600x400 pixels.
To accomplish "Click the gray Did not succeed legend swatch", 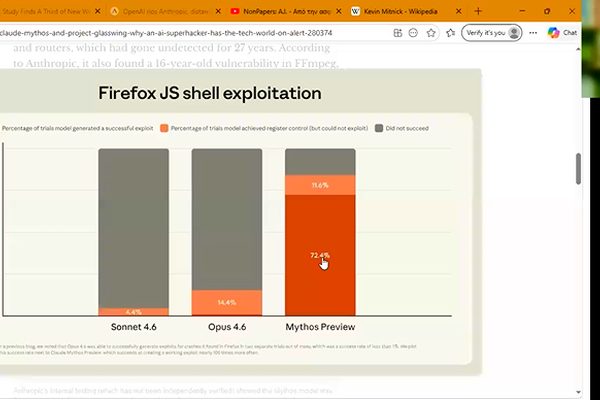I will pos(379,128).
